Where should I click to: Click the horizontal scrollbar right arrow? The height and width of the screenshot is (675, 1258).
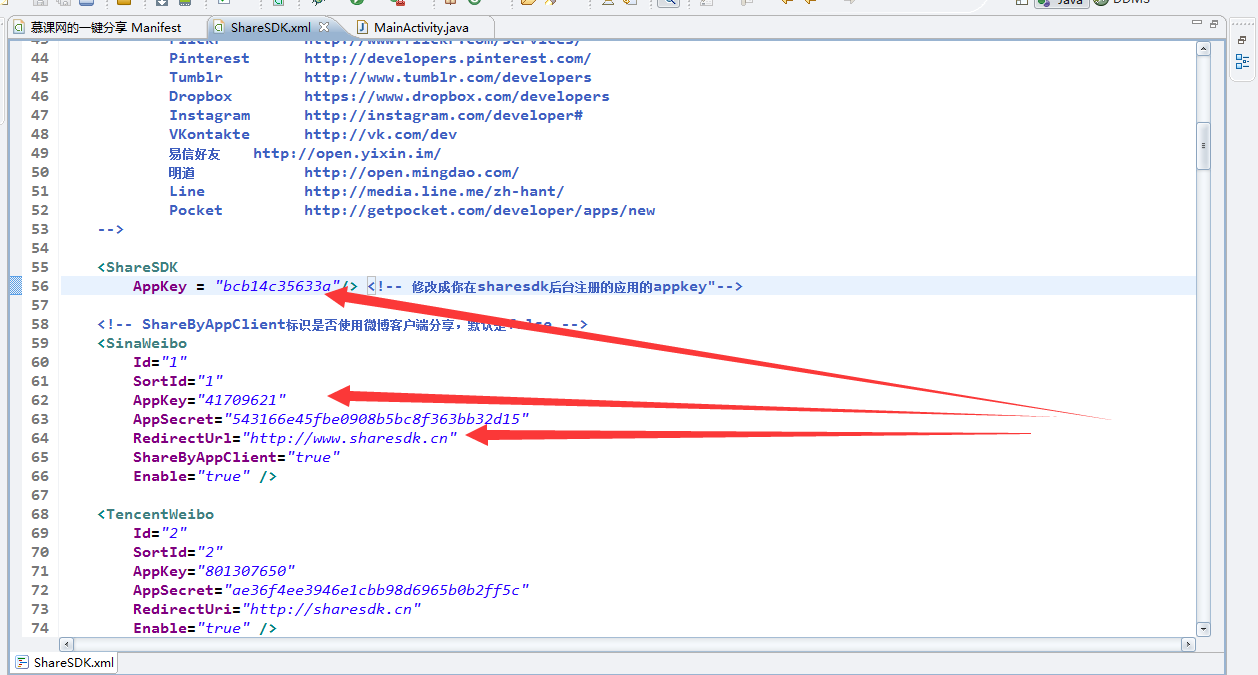[x=1187, y=644]
